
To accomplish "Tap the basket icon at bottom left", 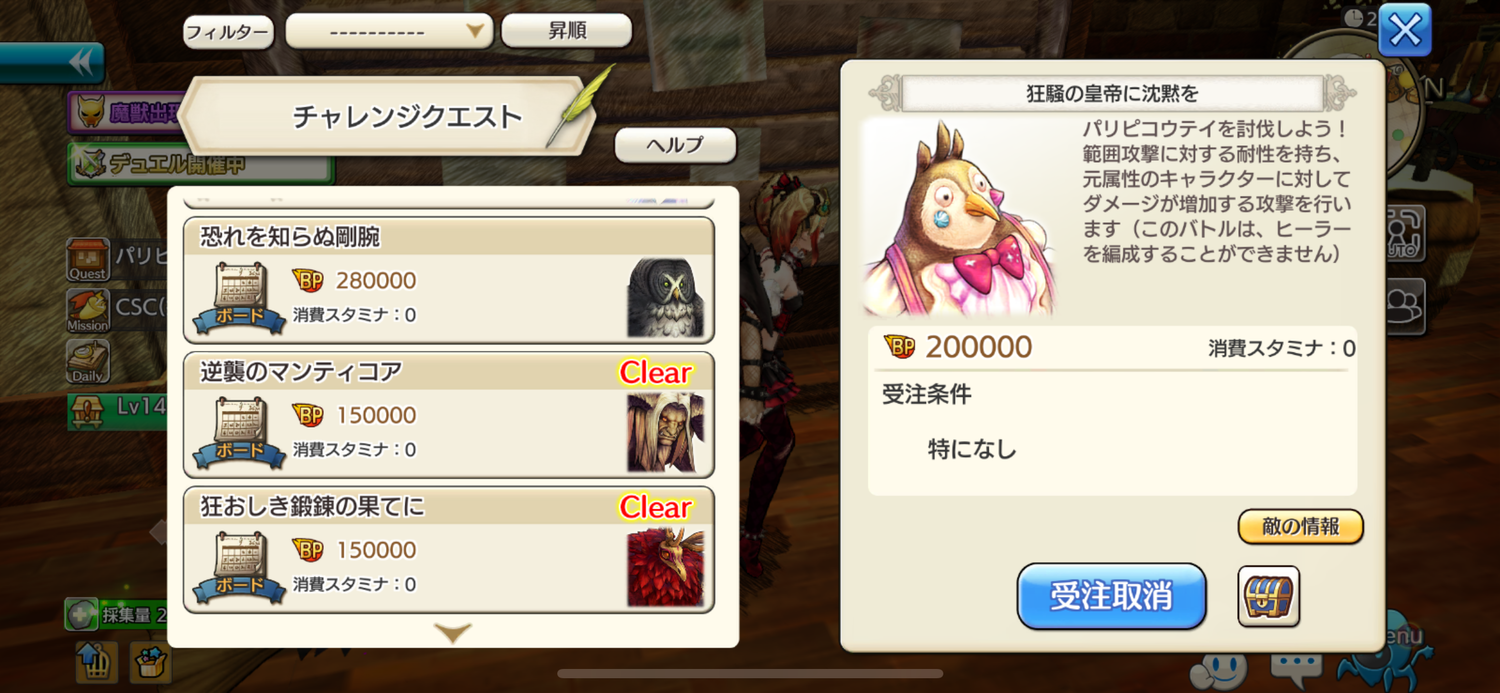I will pyautogui.click(x=151, y=662).
